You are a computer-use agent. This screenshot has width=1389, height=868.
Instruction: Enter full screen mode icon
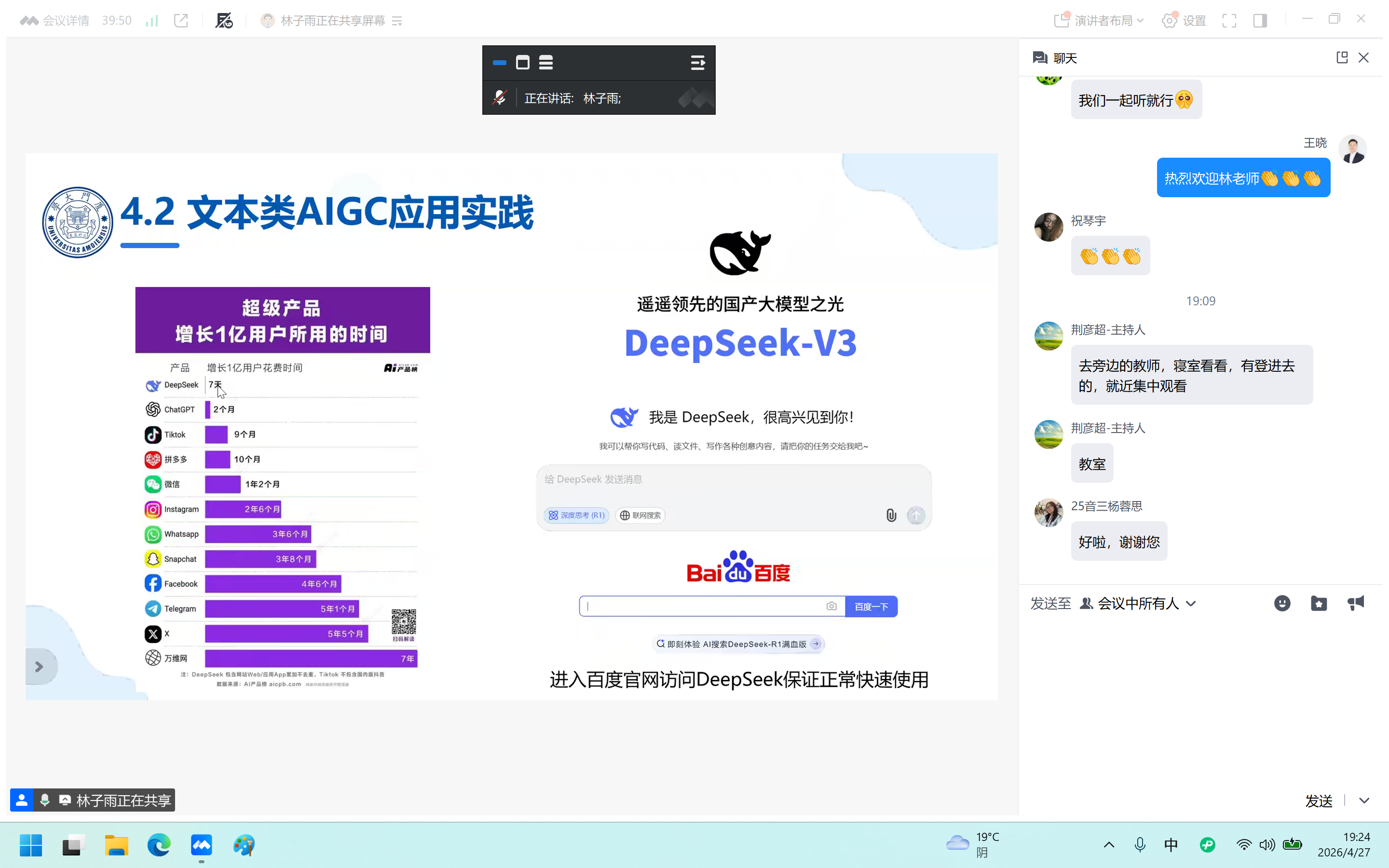pyautogui.click(x=1229, y=21)
